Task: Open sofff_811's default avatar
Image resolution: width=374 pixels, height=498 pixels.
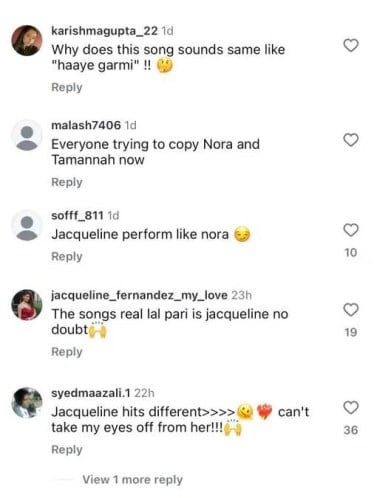Action: (27, 225)
